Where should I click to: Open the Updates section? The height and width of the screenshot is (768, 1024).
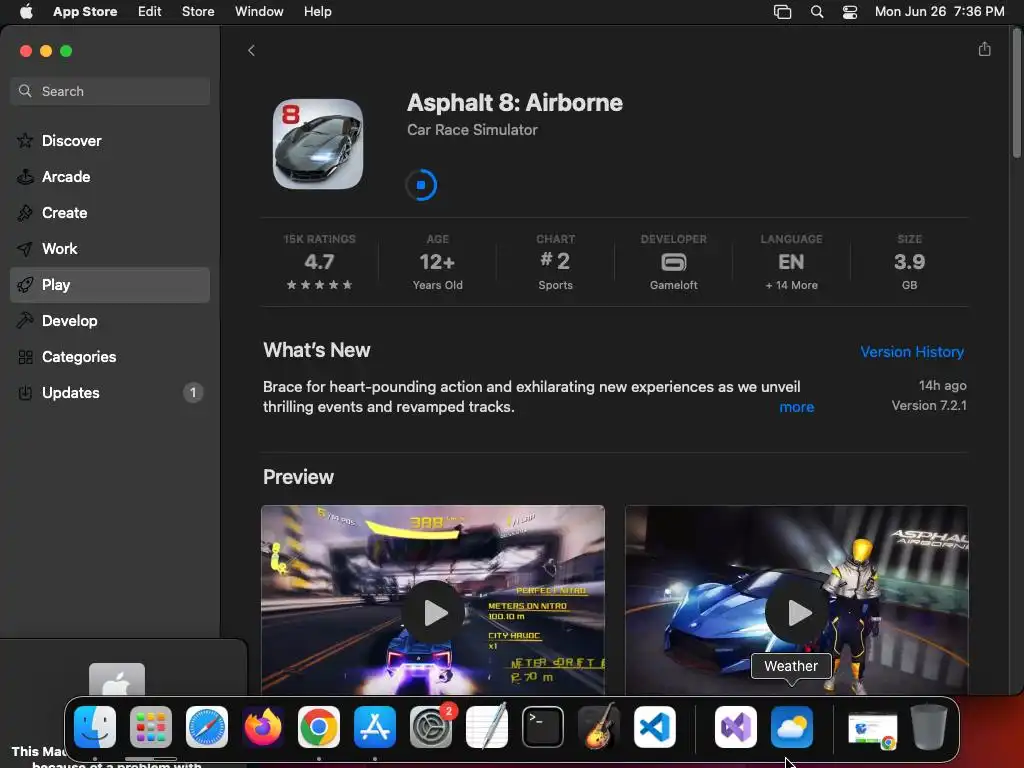point(110,392)
